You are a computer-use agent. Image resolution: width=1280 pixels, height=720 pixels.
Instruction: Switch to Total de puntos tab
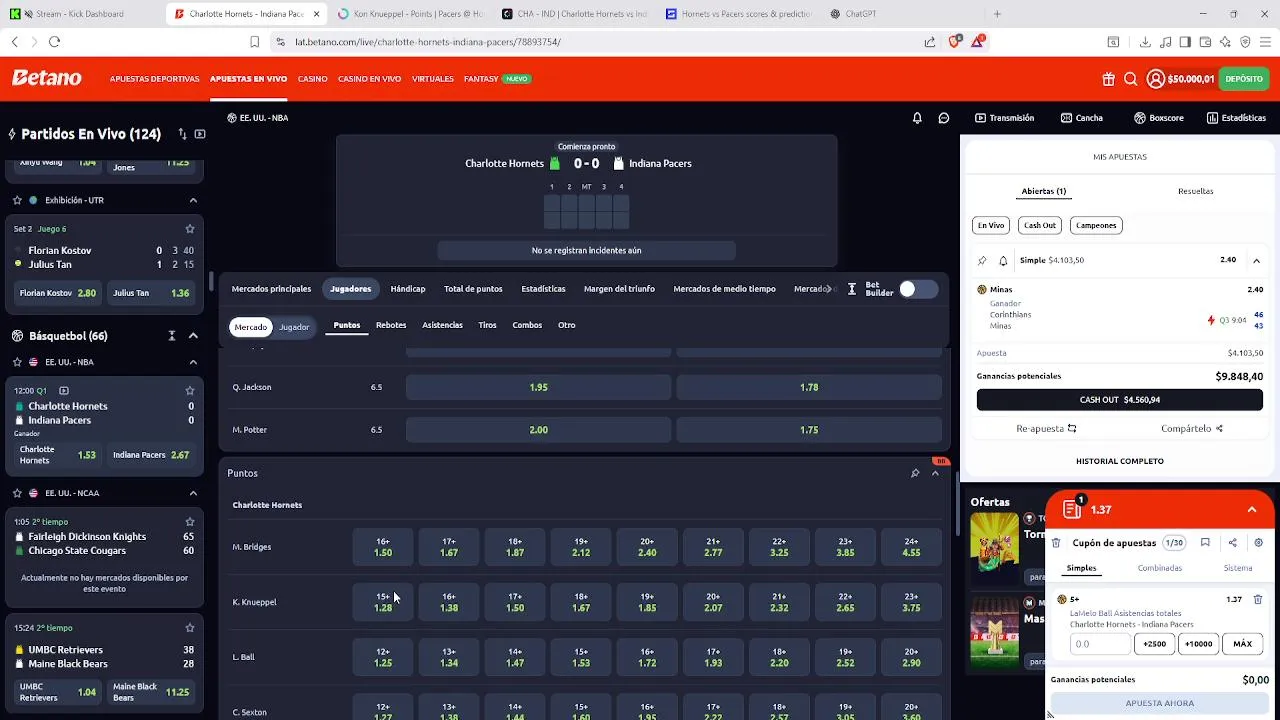[x=473, y=289]
